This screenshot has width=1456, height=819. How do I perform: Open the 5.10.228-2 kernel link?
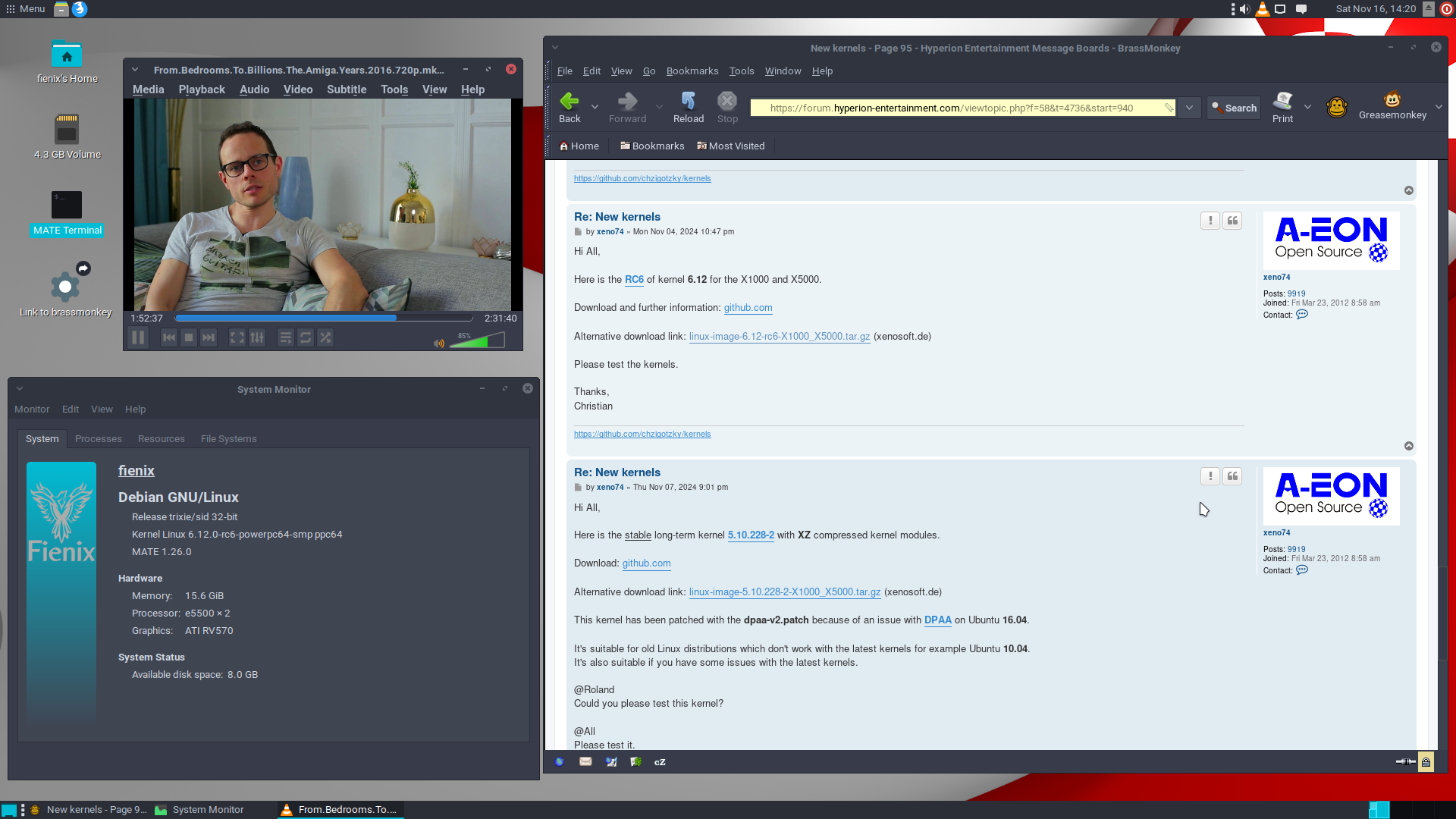coord(751,535)
